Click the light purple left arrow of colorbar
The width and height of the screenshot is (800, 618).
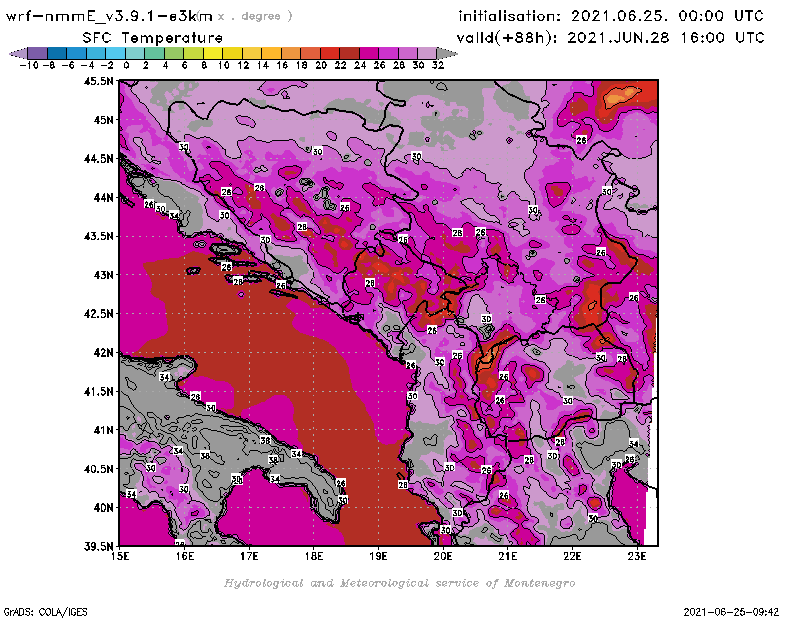17,53
